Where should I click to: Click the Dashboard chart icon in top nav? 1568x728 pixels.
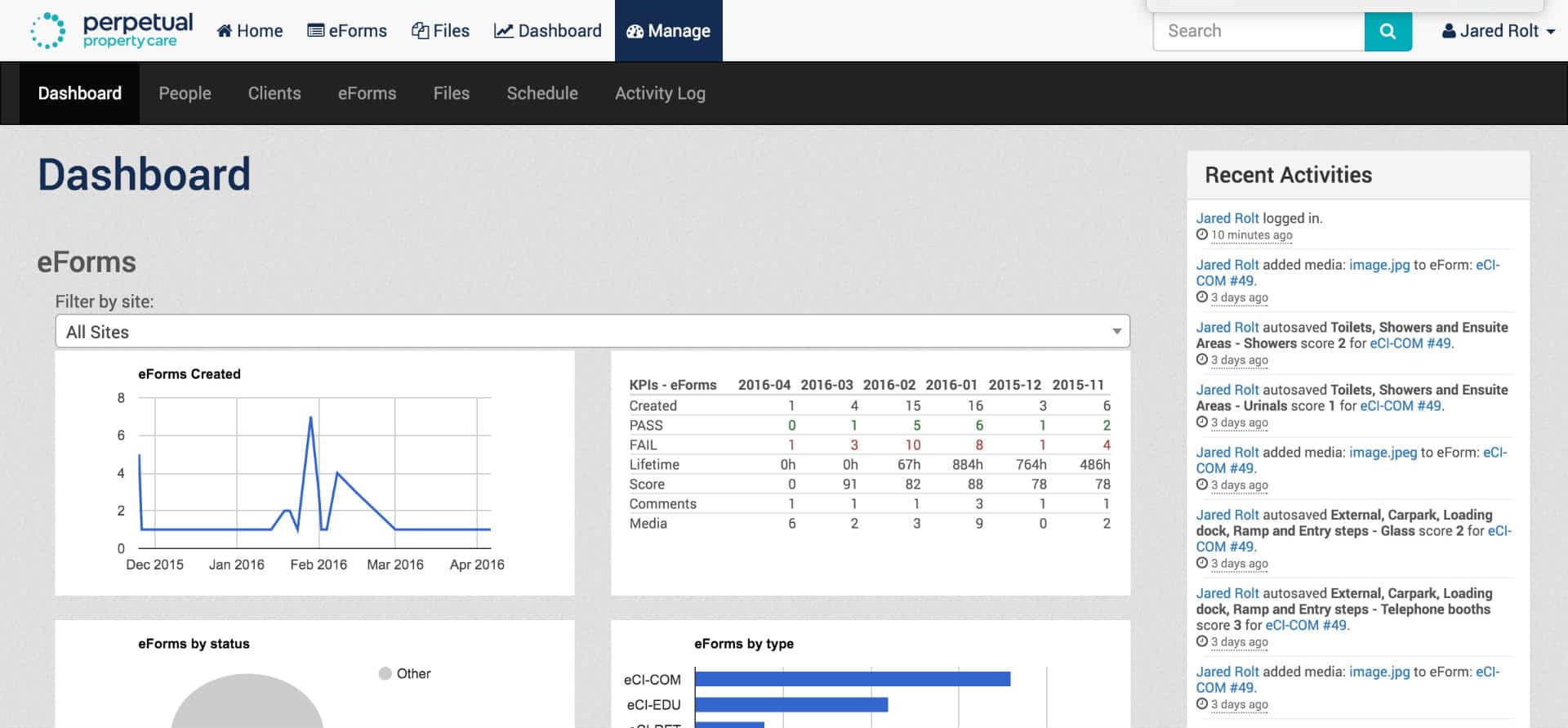click(504, 31)
